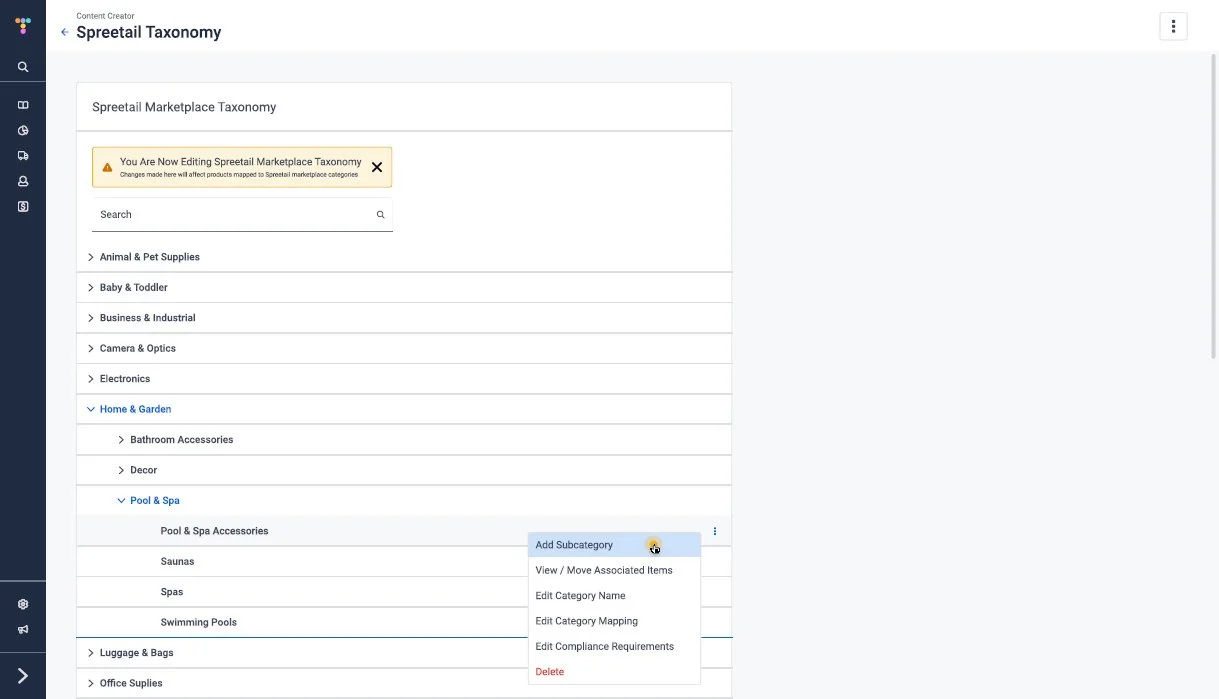Open the truck shipping icon in the sidebar

tap(23, 156)
